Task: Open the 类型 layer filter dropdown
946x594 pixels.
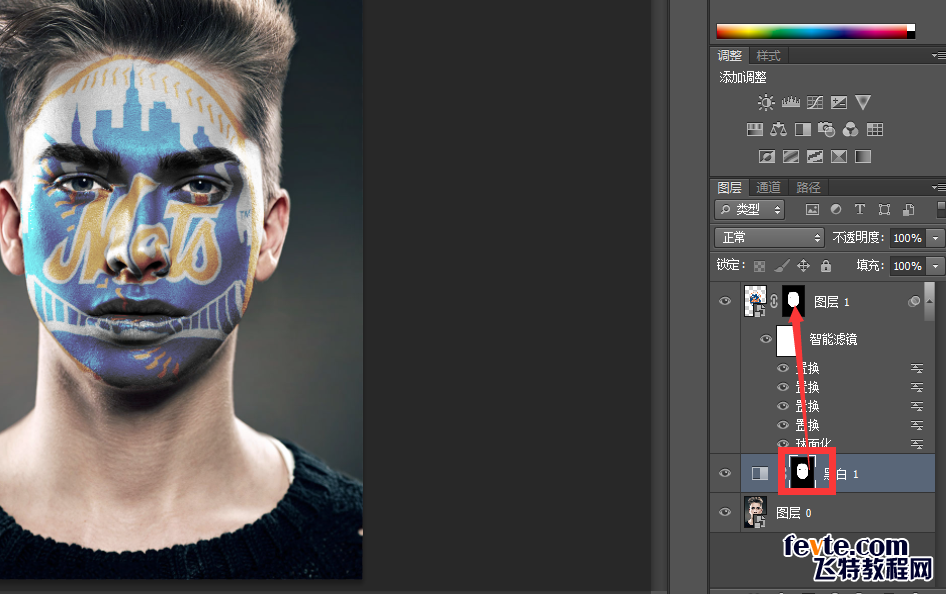Action: click(749, 209)
